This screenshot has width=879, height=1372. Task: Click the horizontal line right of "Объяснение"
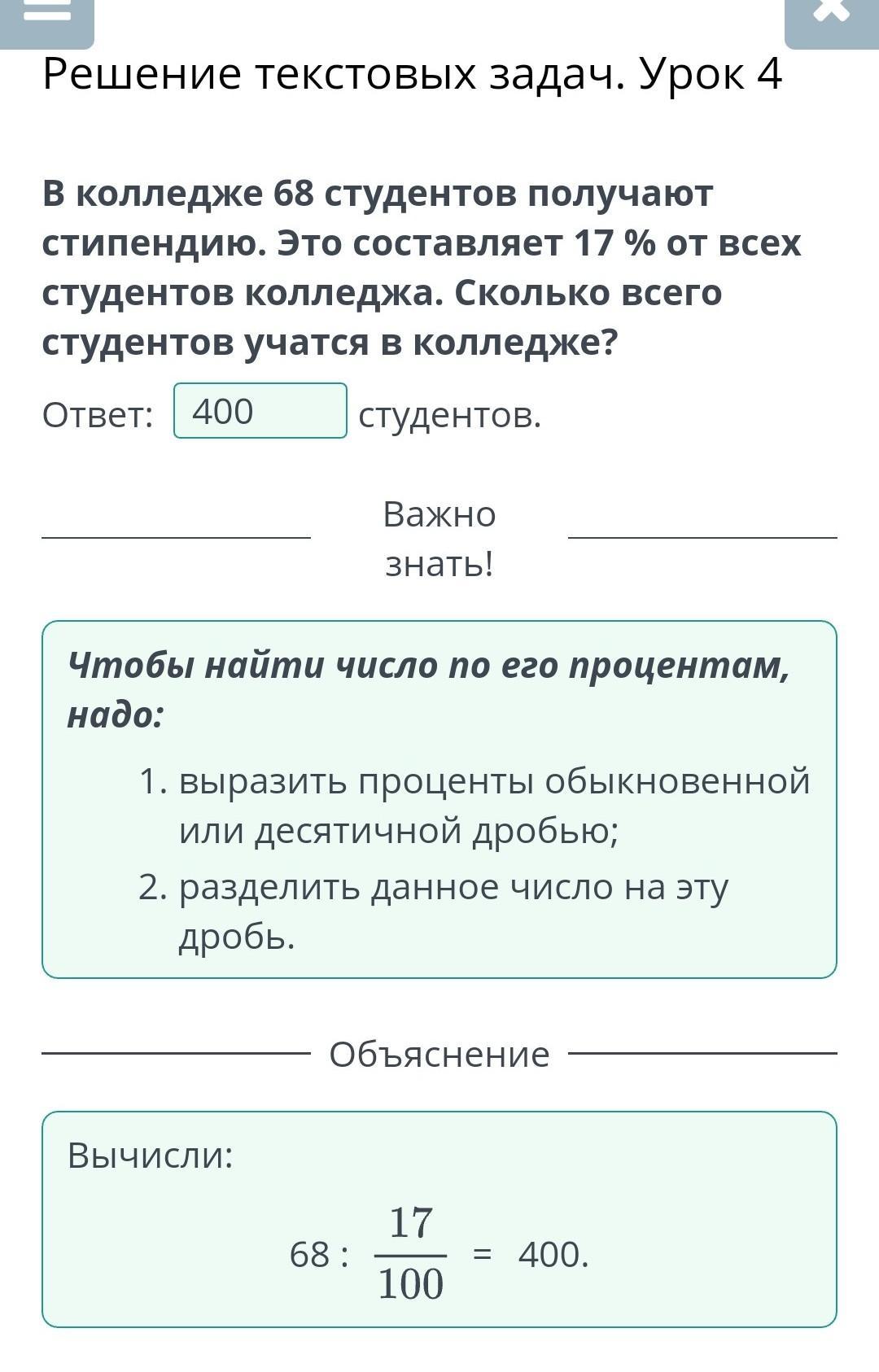pos(702,1053)
